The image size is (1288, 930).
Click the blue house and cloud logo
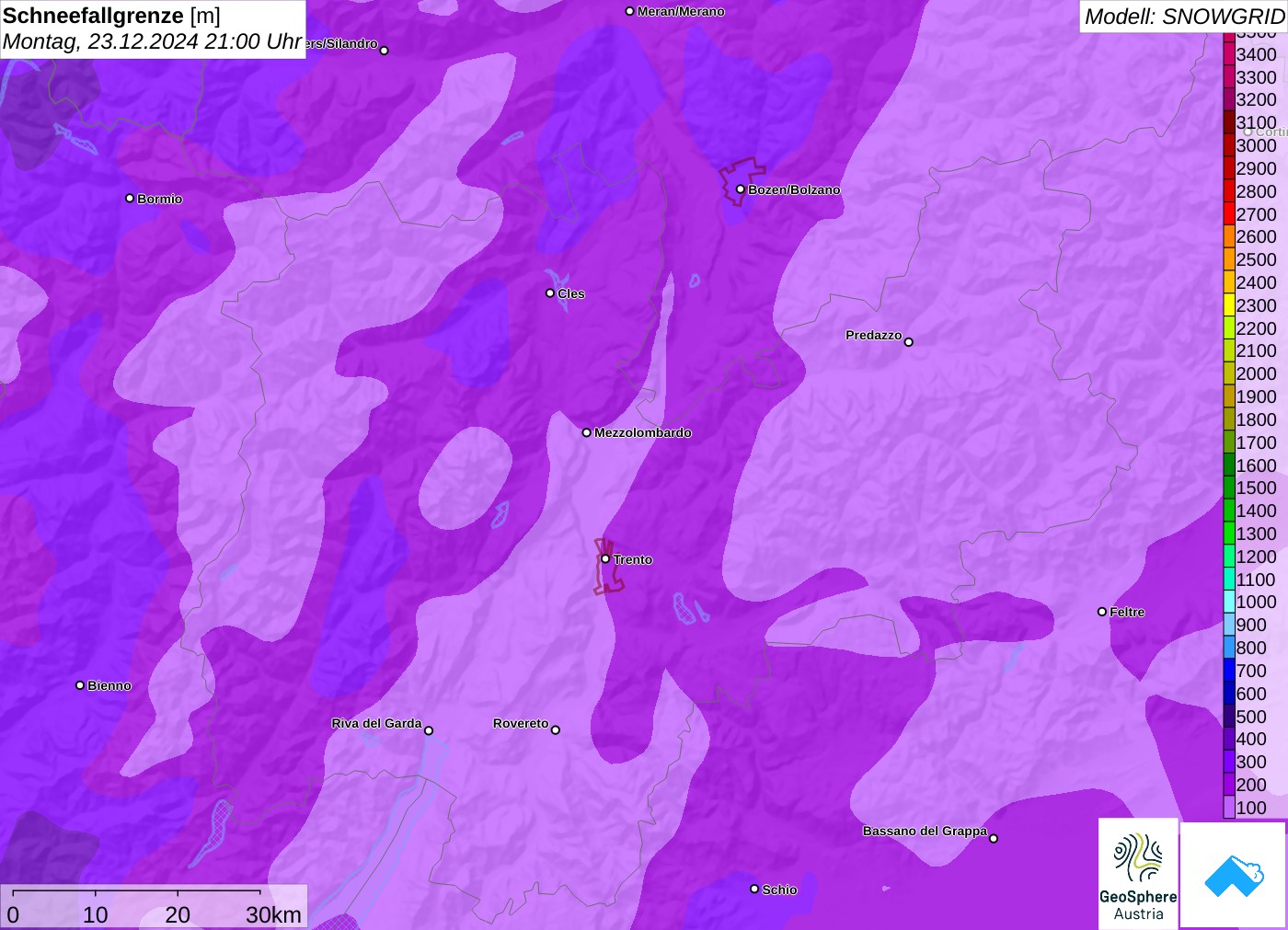click(x=1234, y=875)
